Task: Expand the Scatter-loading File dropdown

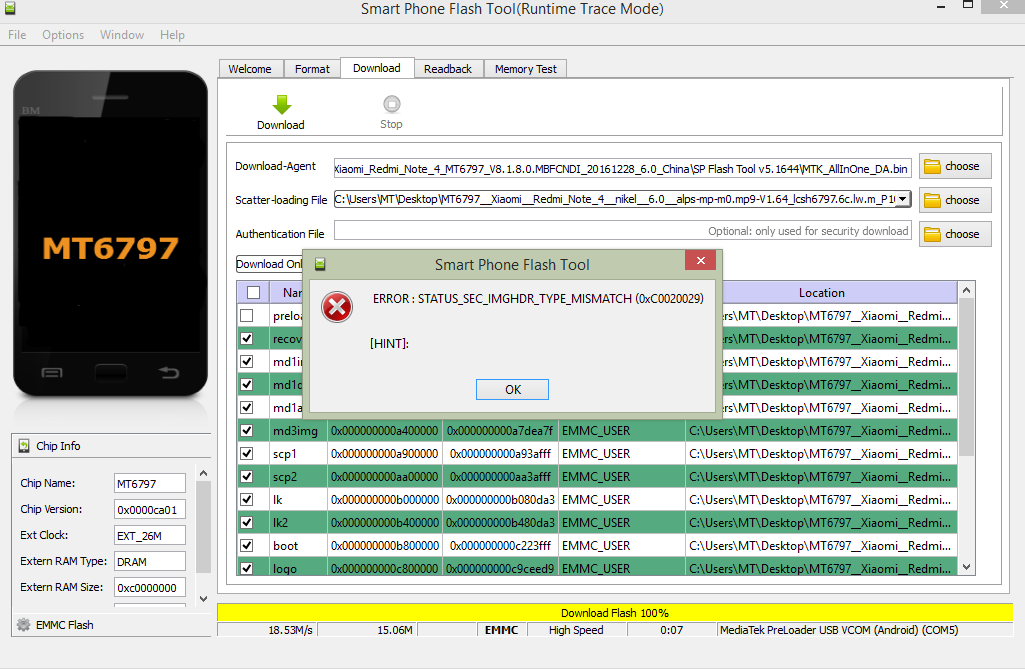Action: pos(902,199)
